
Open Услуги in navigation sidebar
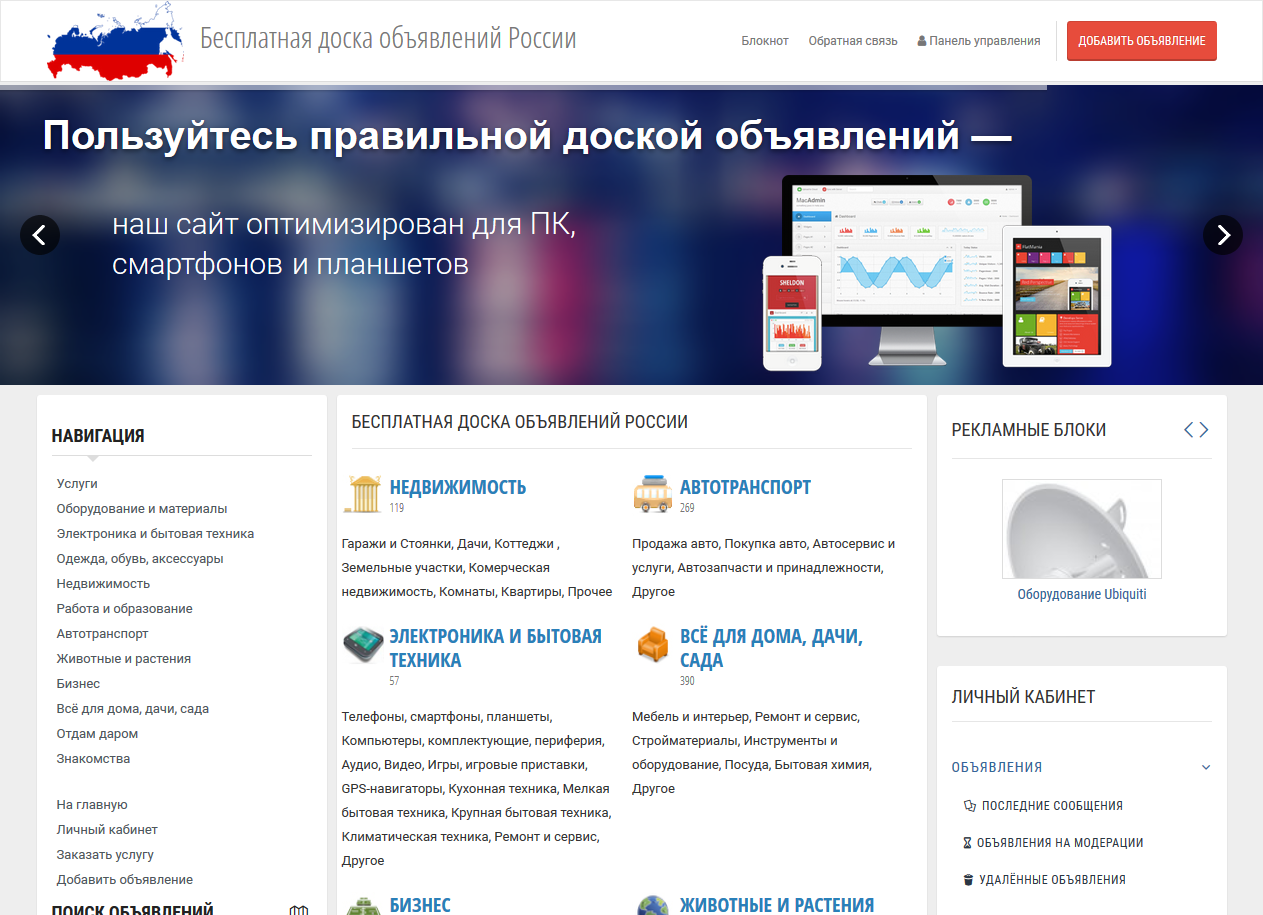[x=77, y=483]
